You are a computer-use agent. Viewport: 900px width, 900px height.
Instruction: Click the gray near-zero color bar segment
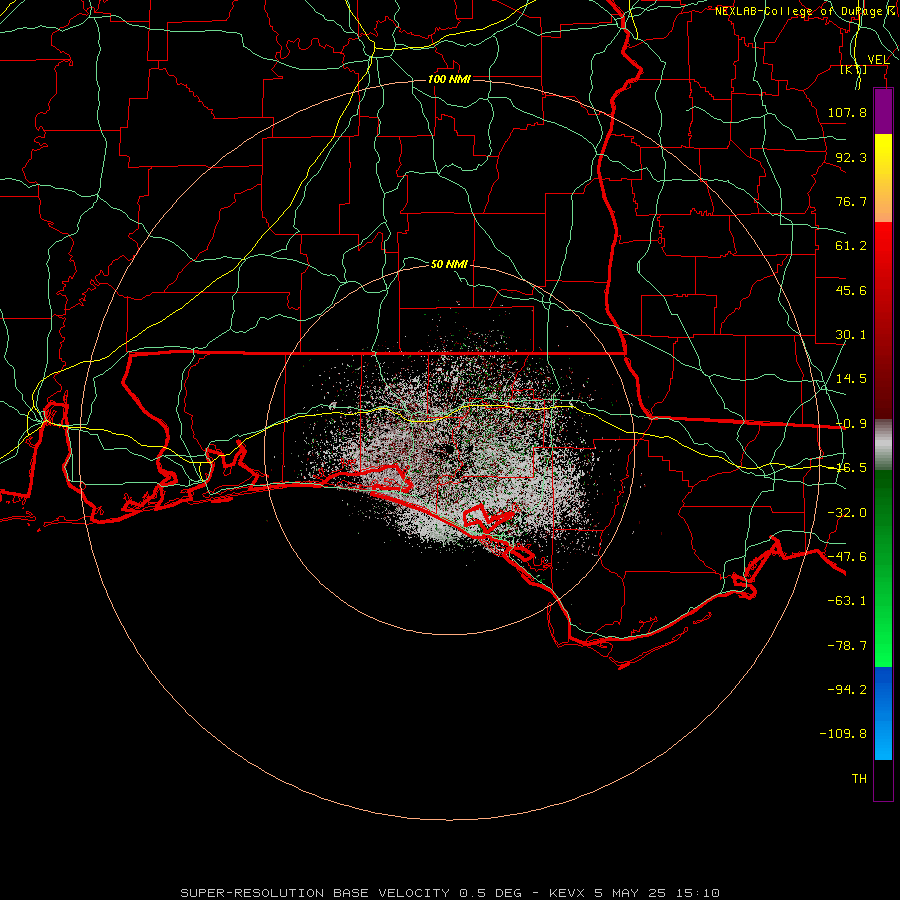point(883,445)
